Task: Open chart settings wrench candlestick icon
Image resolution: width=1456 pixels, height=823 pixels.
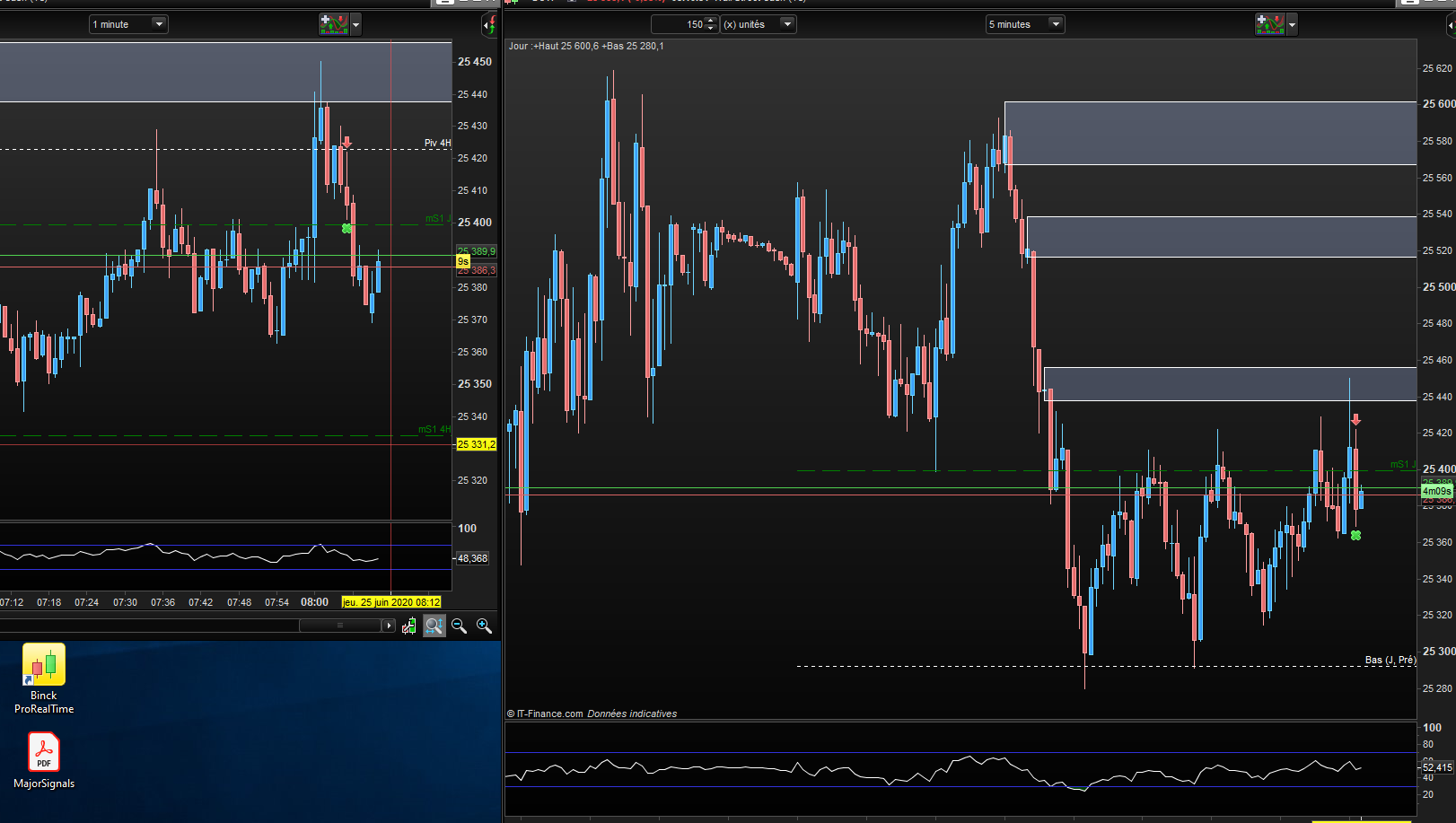Action: click(x=409, y=626)
